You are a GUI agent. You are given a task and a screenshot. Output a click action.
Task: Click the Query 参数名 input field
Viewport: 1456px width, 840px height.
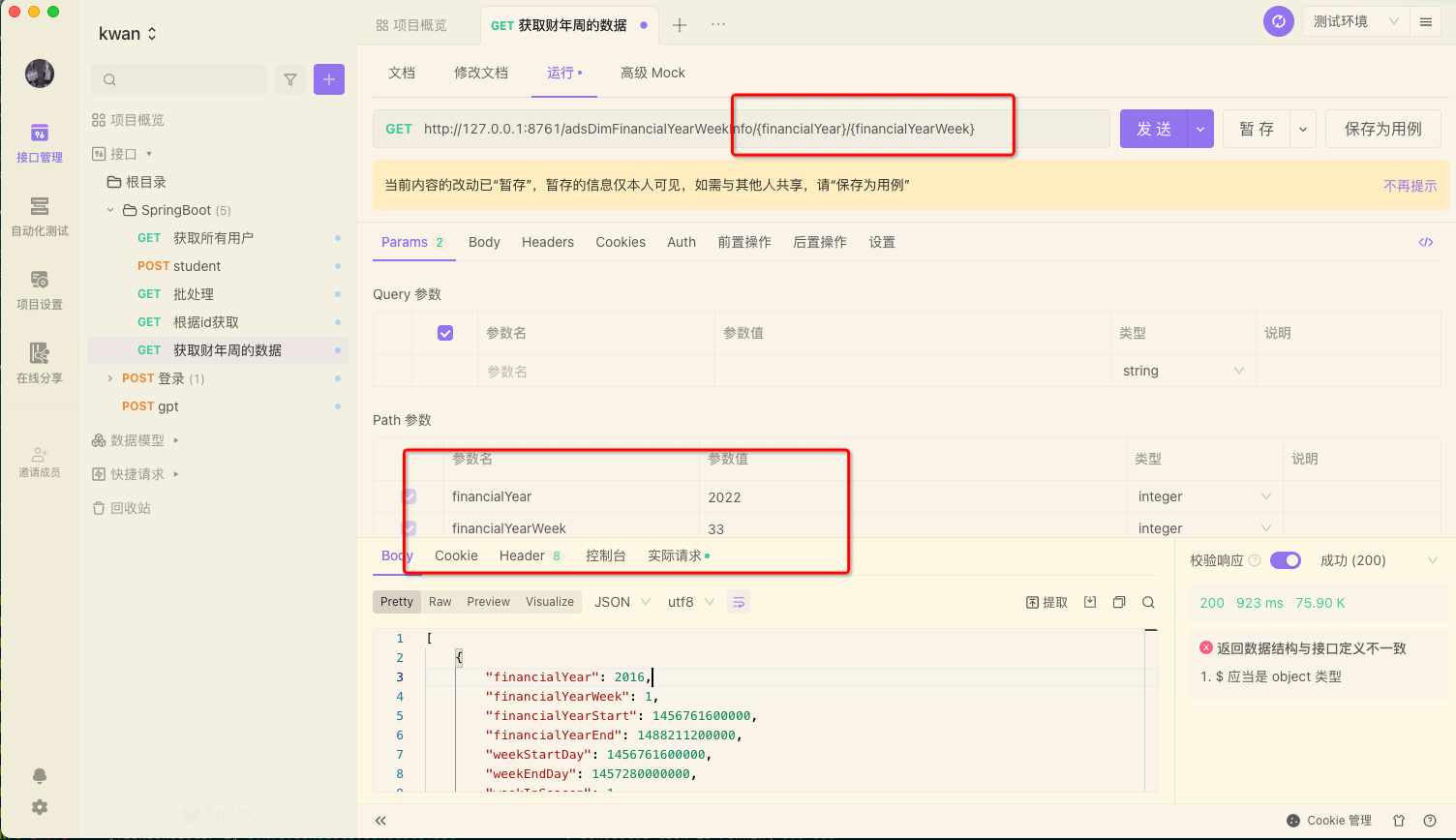(595, 371)
